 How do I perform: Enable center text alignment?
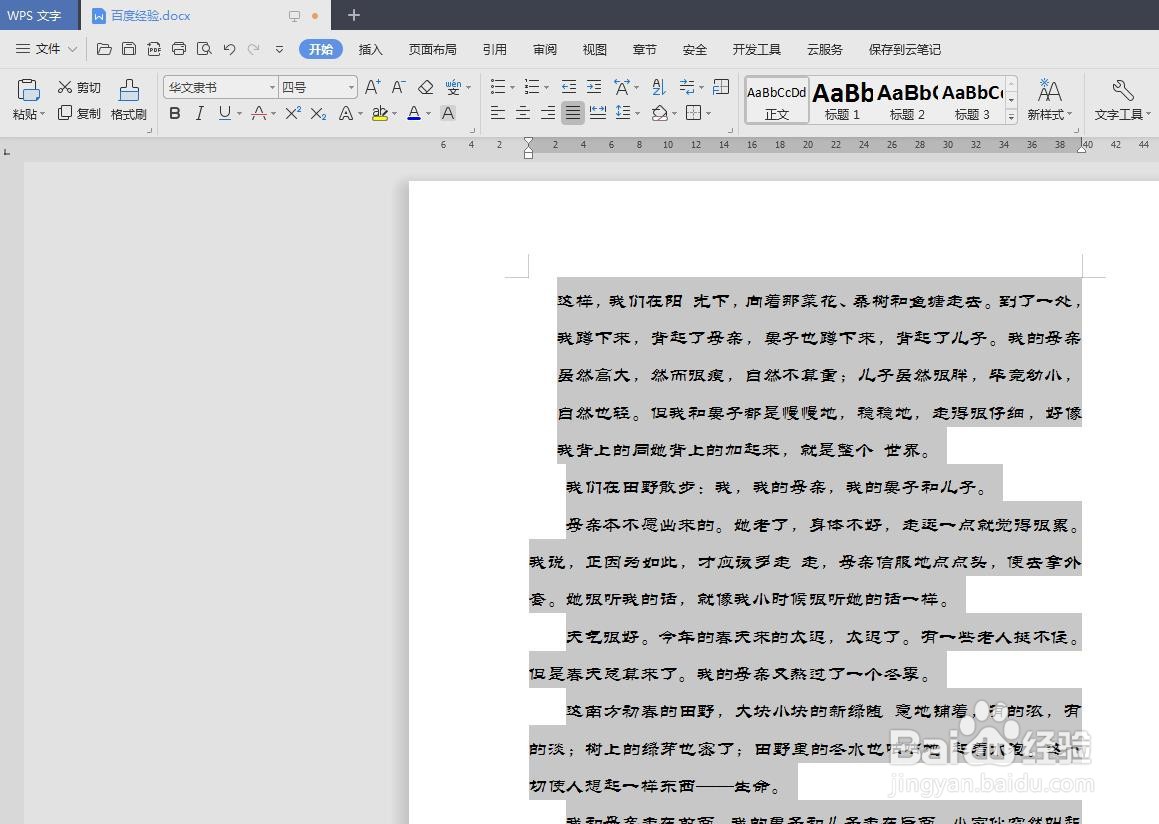522,113
